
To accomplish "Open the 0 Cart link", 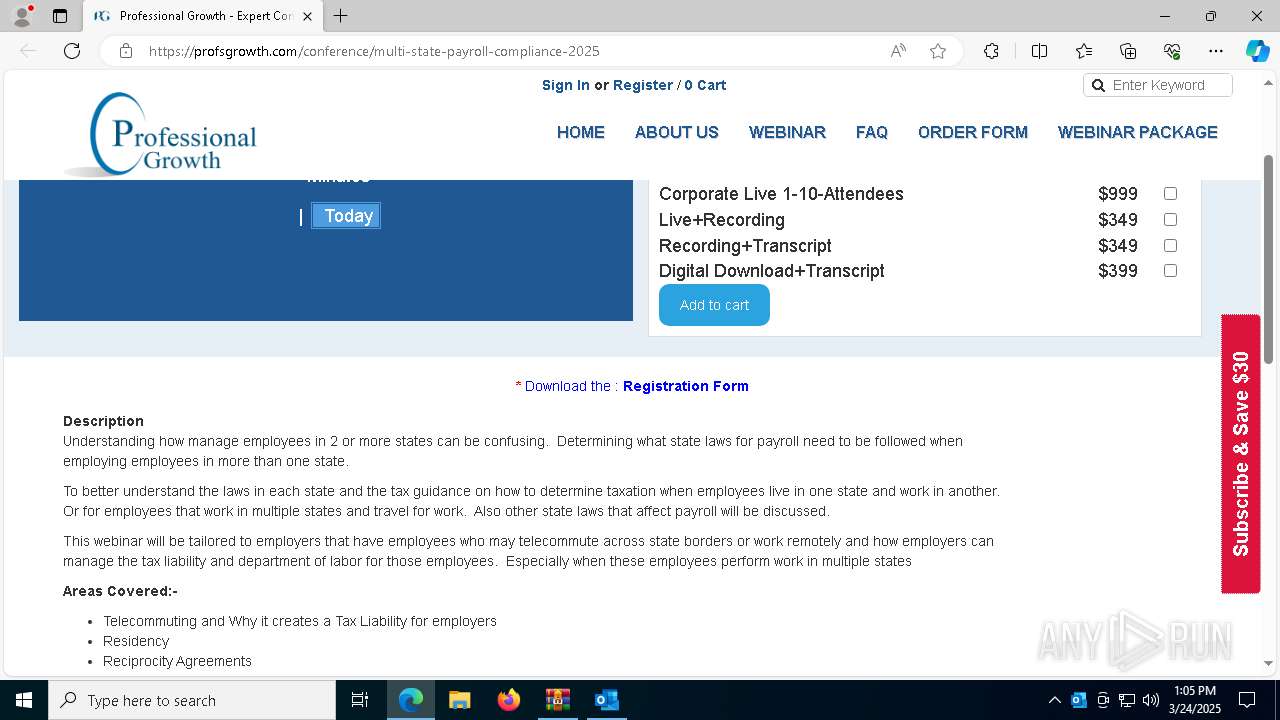I will tap(705, 85).
